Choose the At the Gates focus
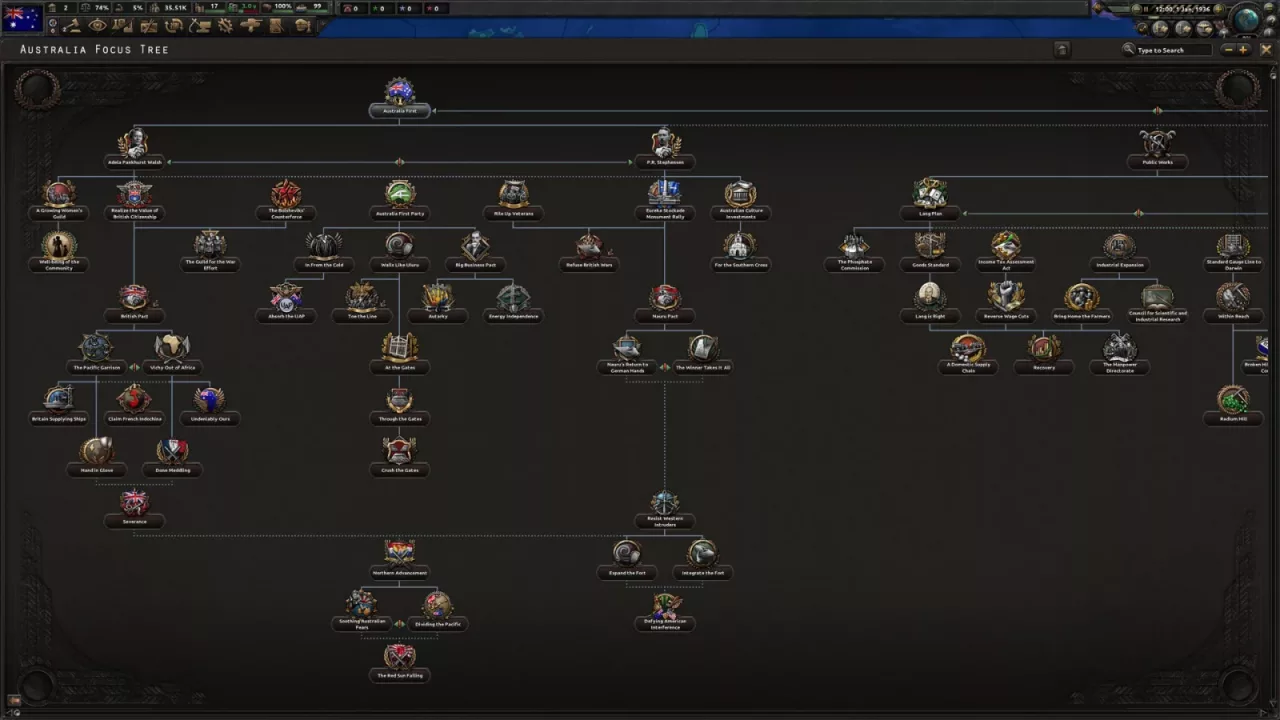 tap(400, 353)
